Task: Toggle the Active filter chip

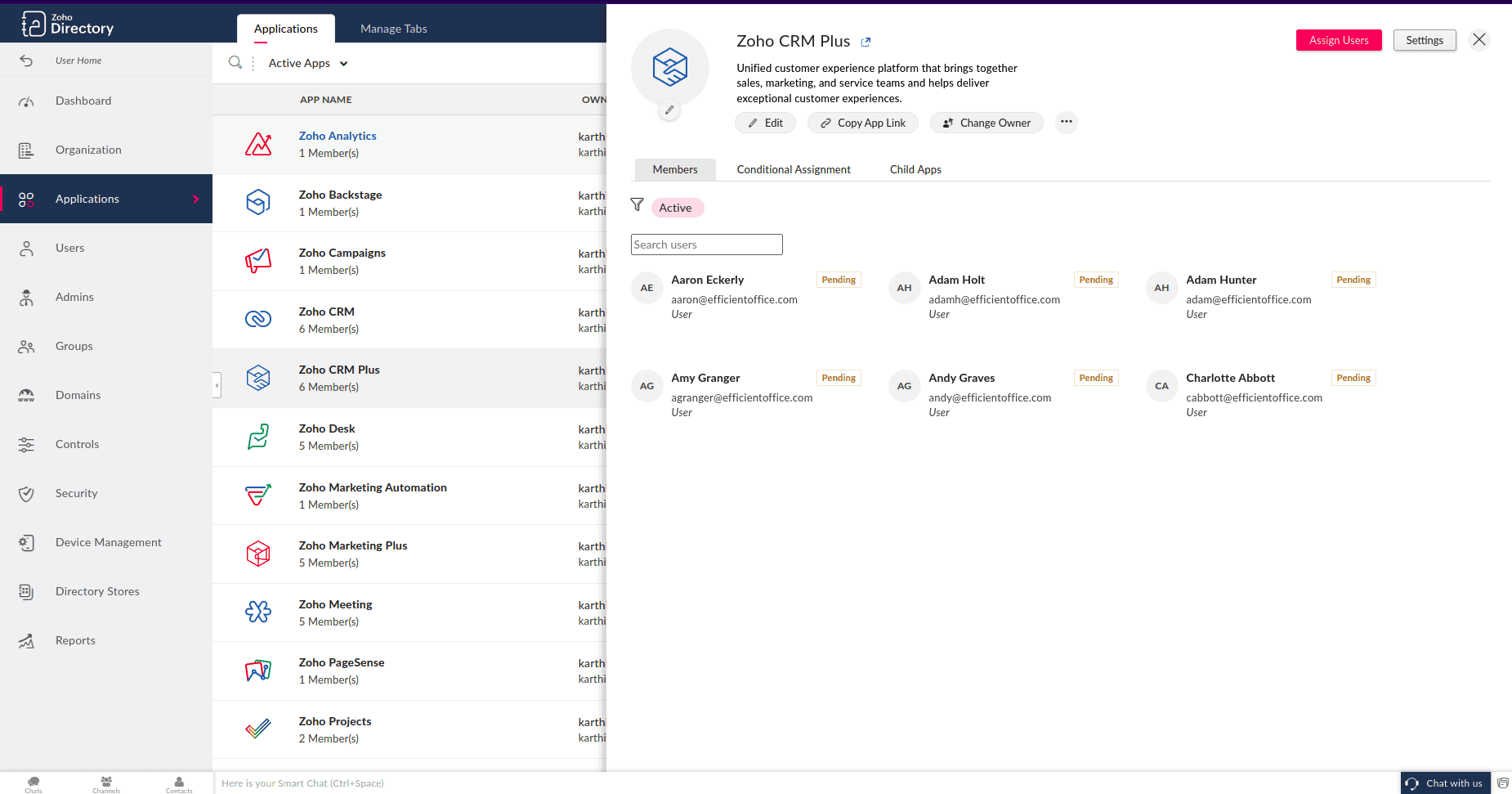Action: click(x=676, y=208)
